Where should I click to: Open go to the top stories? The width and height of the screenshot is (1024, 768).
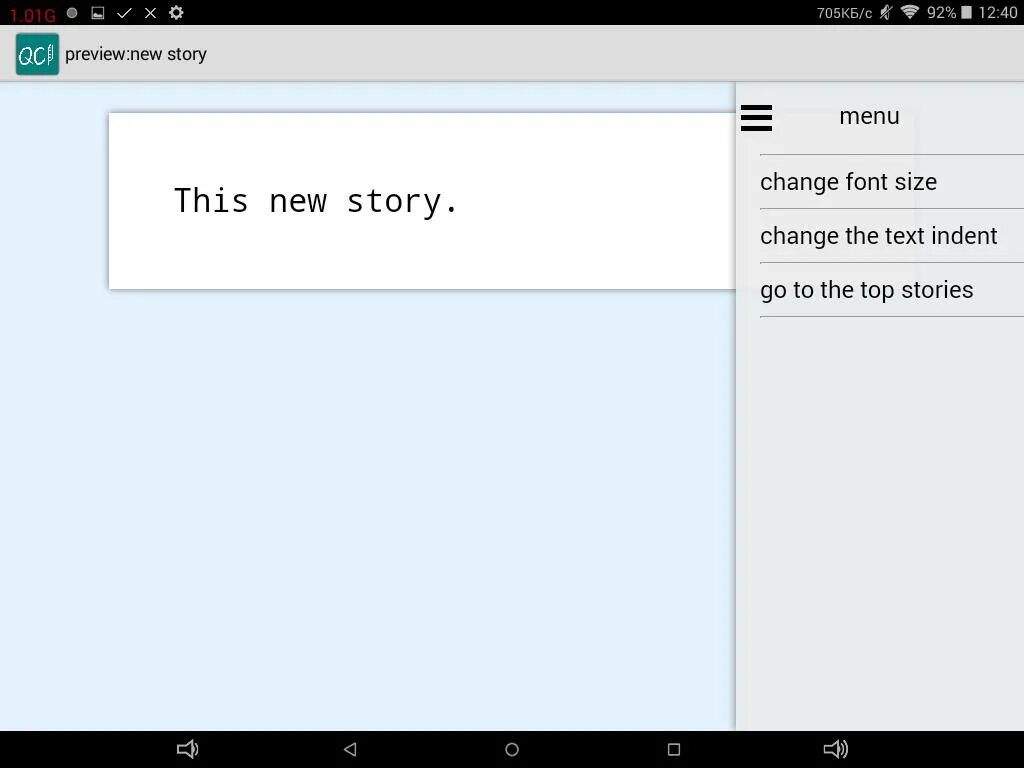pyautogui.click(x=891, y=290)
